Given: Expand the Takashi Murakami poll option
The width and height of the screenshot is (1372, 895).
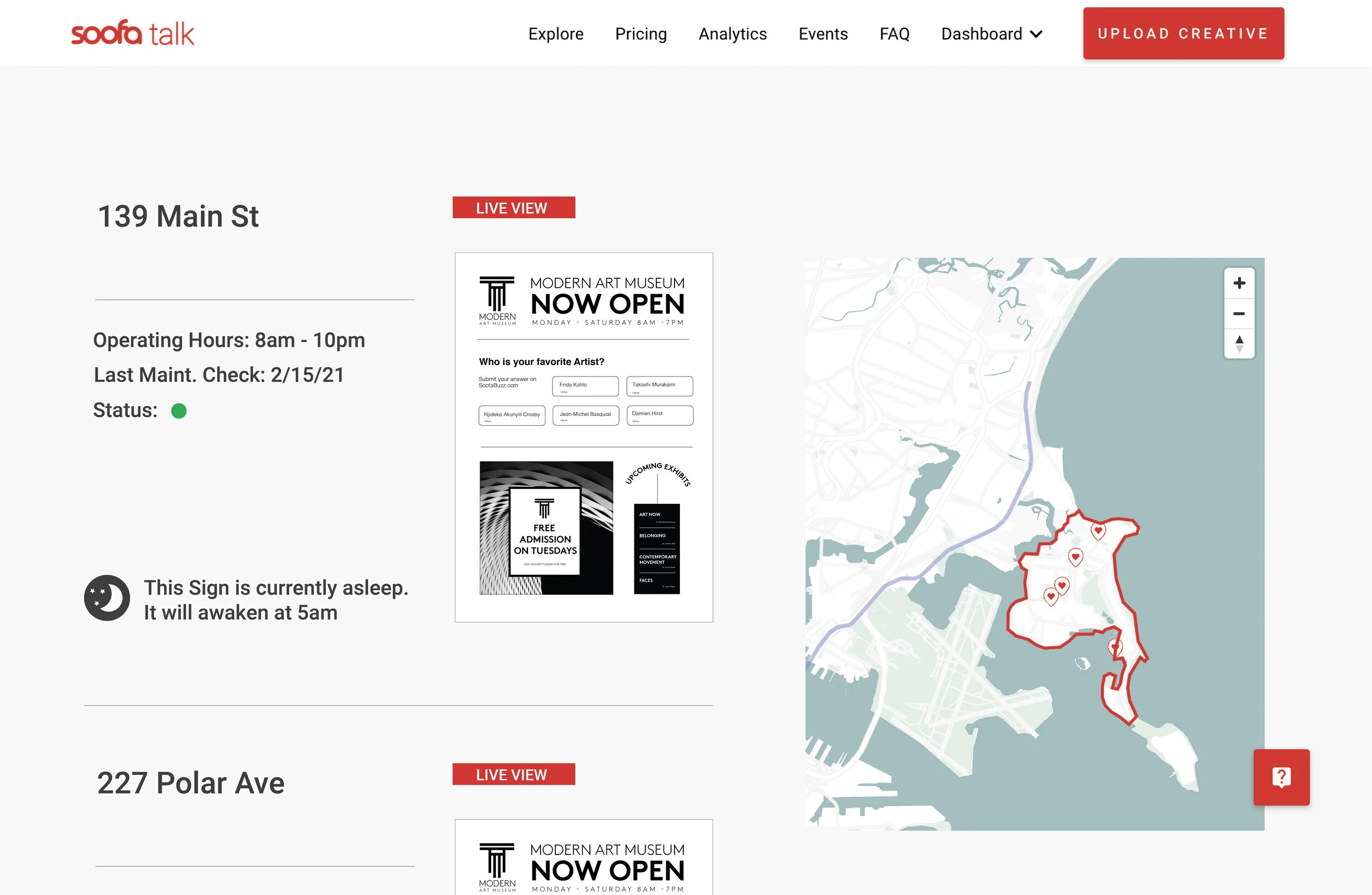Looking at the screenshot, I should click(660, 386).
